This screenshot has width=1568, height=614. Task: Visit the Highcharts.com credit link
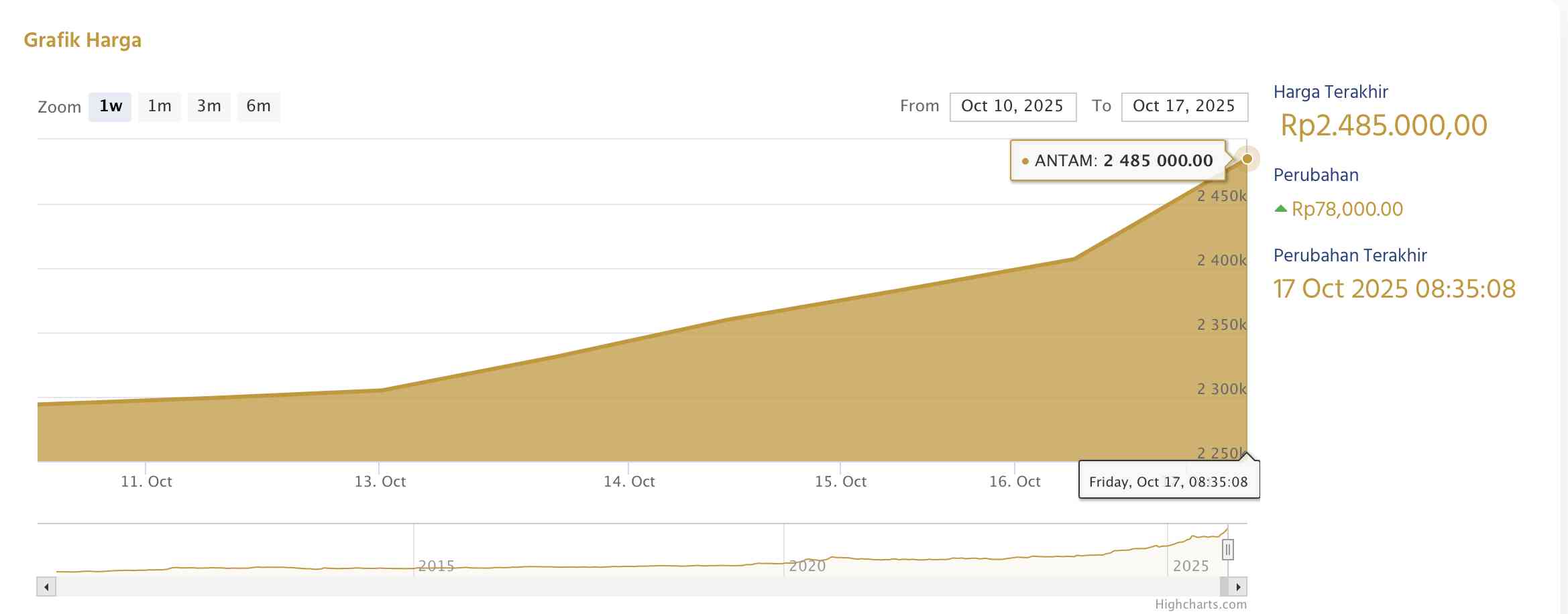point(1200,605)
